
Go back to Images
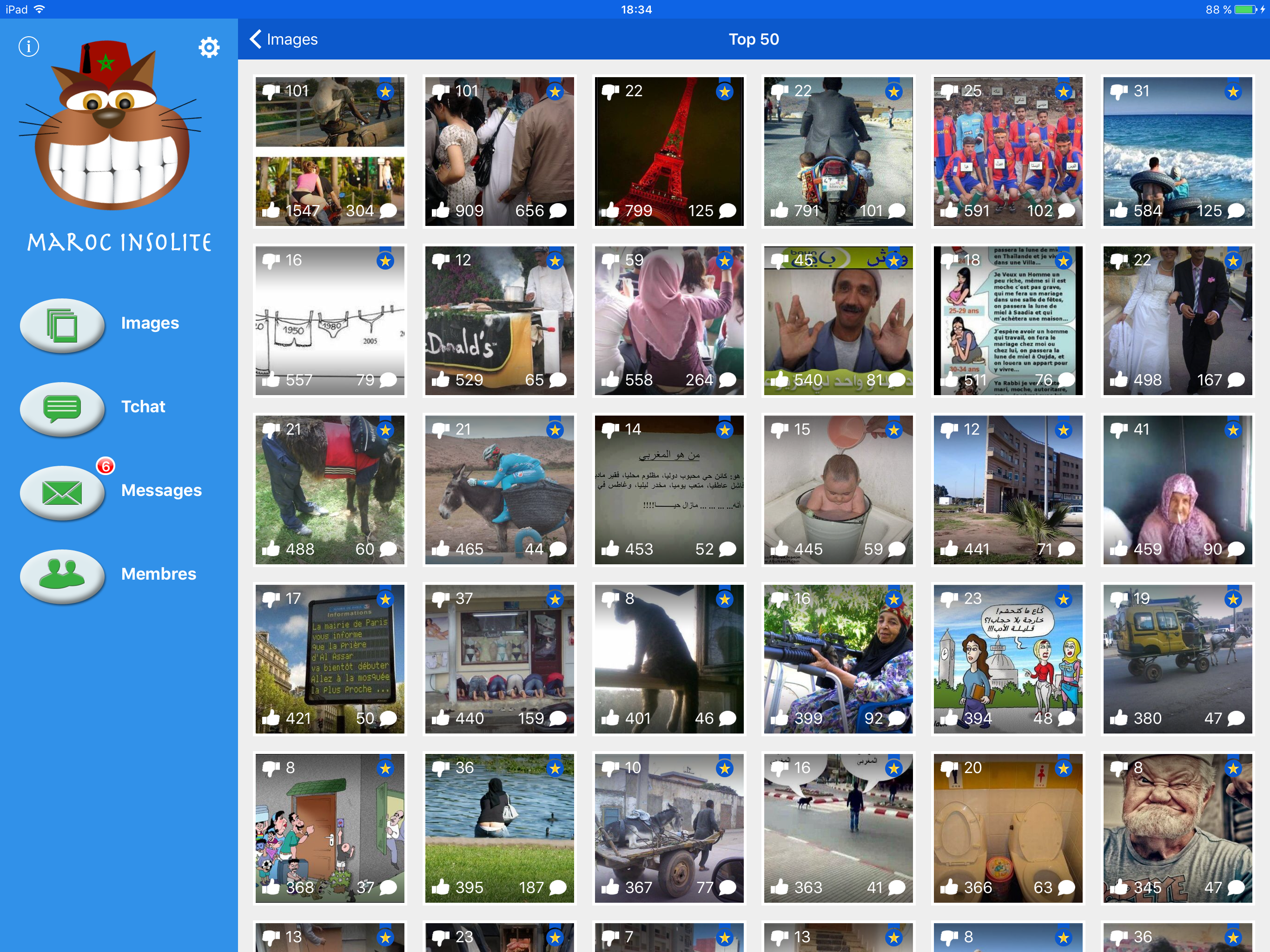284,39
